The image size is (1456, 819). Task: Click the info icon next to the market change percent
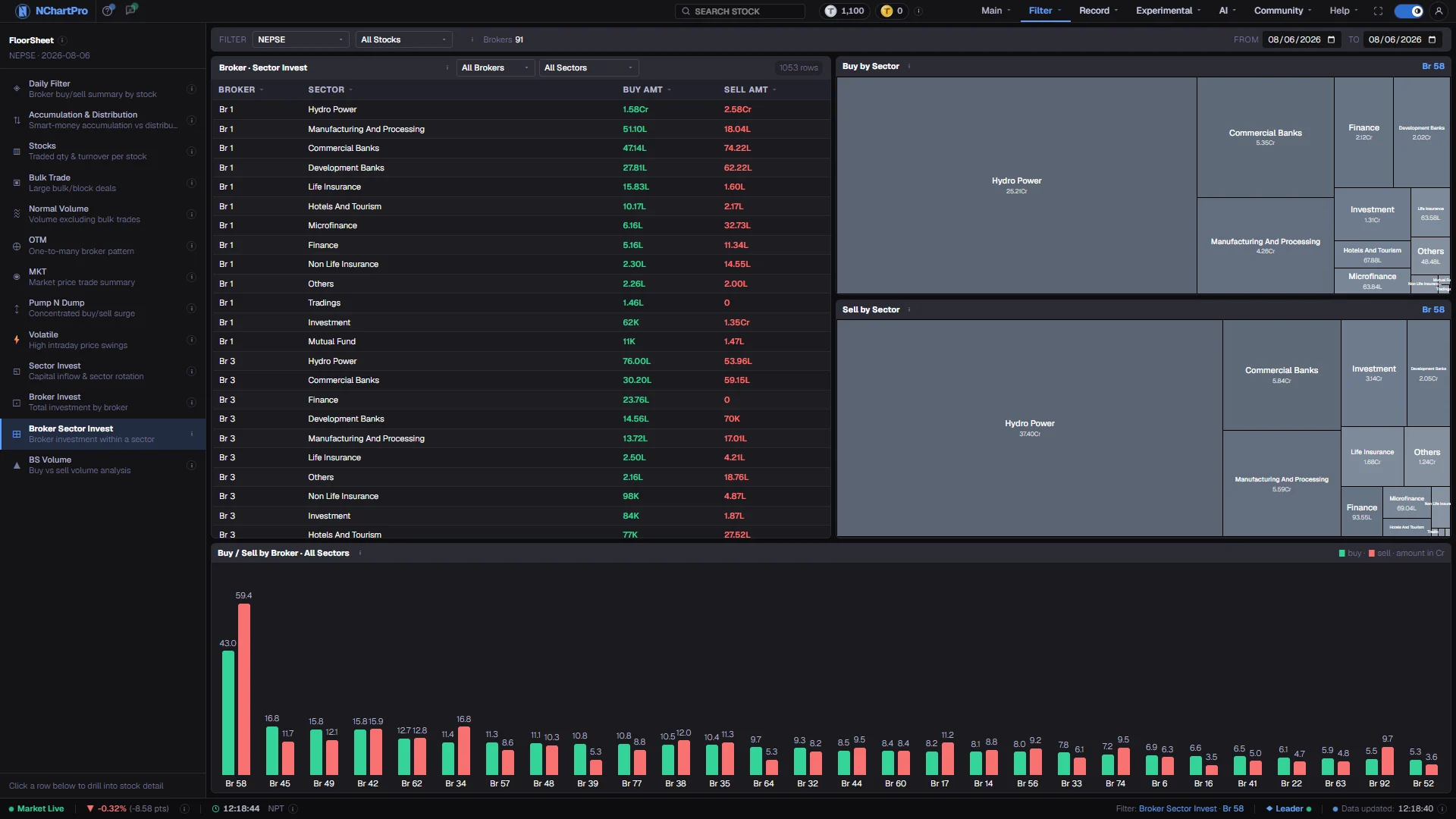point(184,808)
